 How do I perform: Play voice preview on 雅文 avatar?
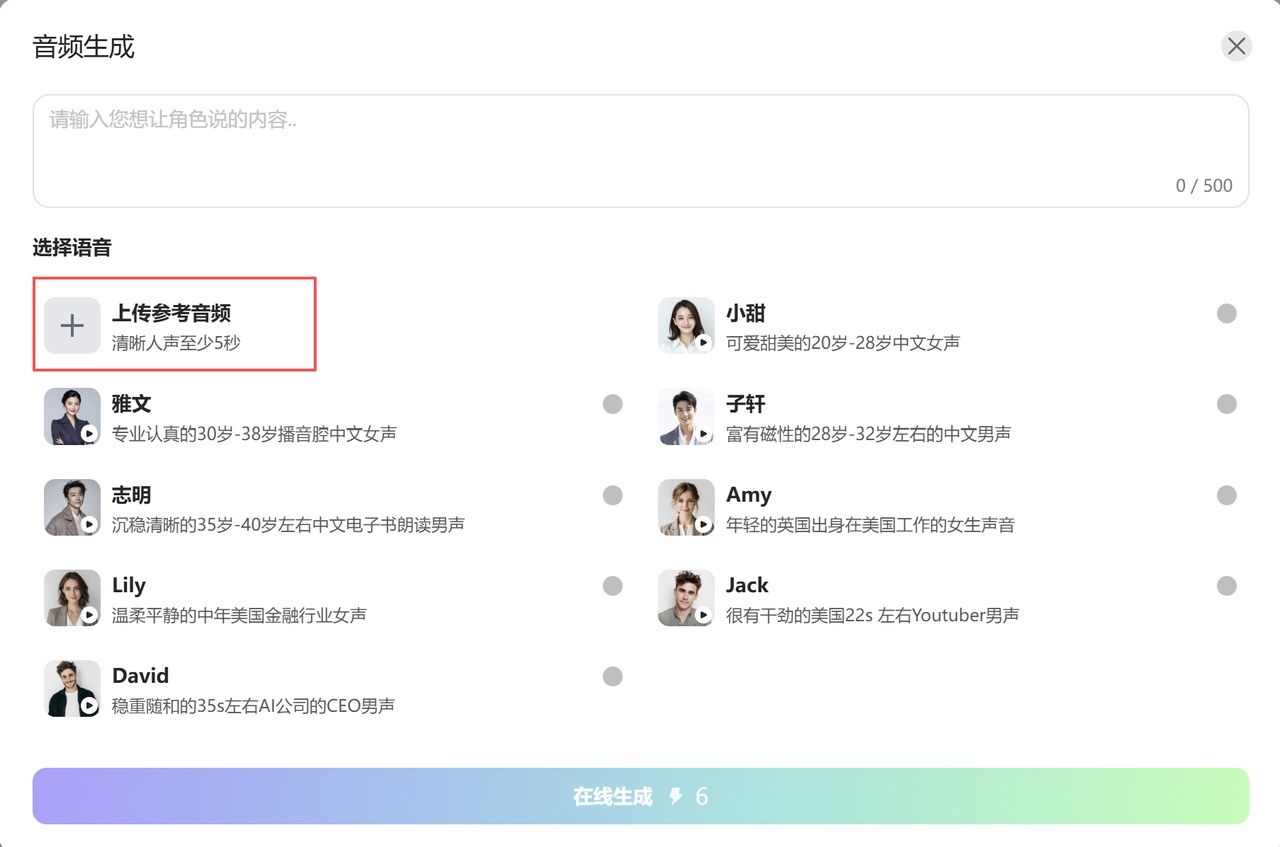[x=89, y=433]
